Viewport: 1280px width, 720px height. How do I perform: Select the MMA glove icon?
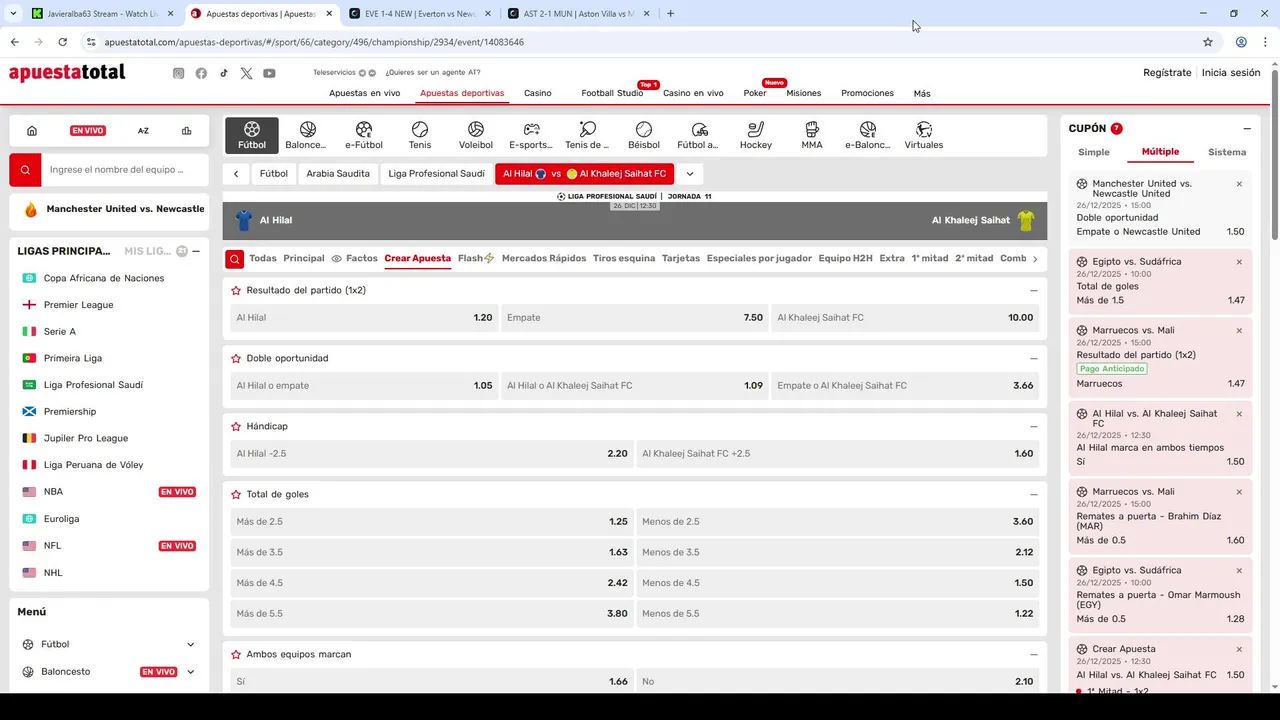812,136
